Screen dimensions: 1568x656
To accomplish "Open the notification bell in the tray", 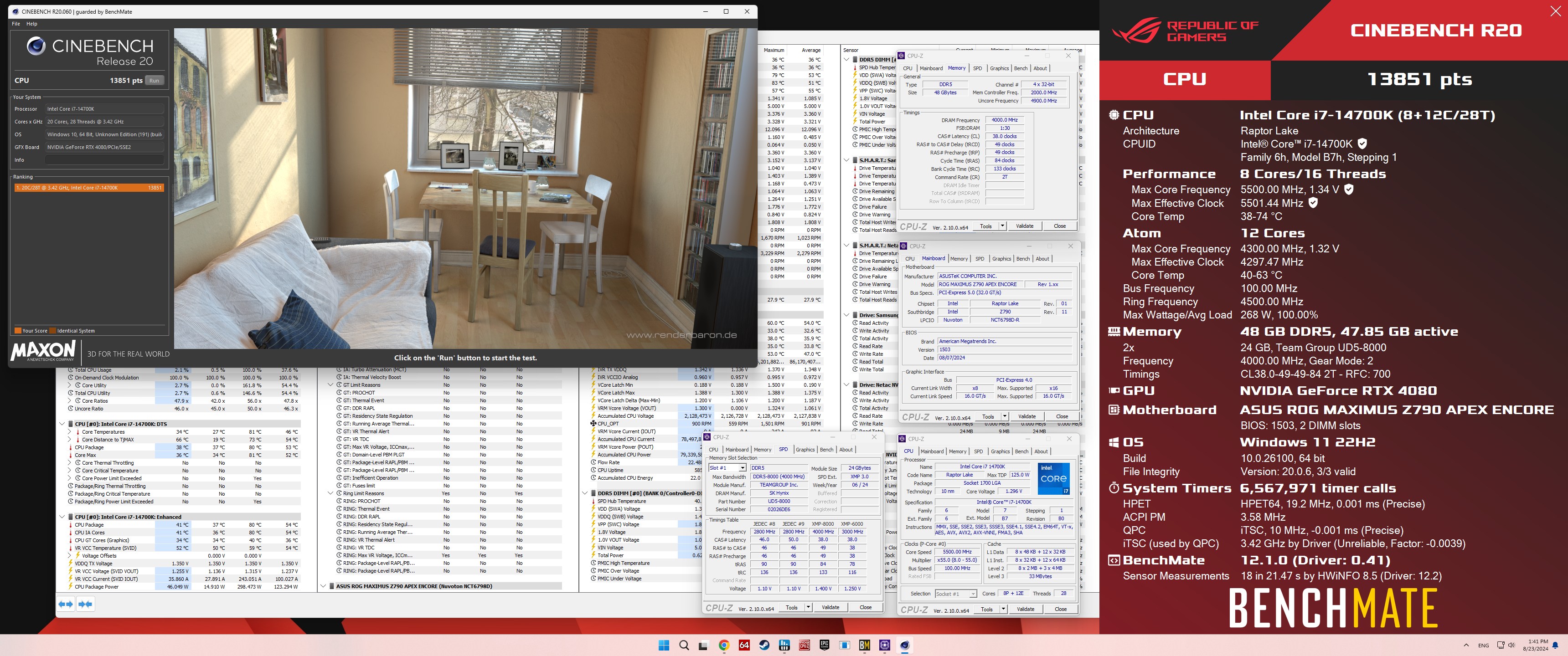I will pos(1555,645).
